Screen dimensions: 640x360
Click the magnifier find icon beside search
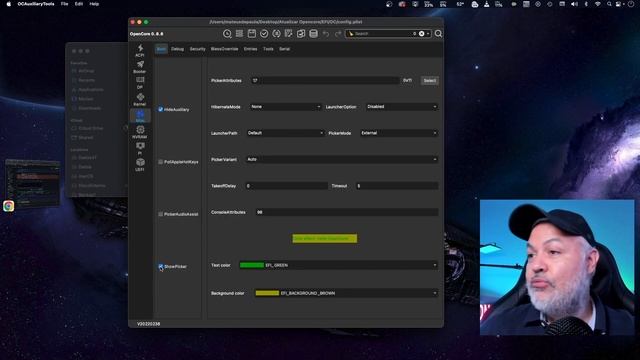pos(438,34)
